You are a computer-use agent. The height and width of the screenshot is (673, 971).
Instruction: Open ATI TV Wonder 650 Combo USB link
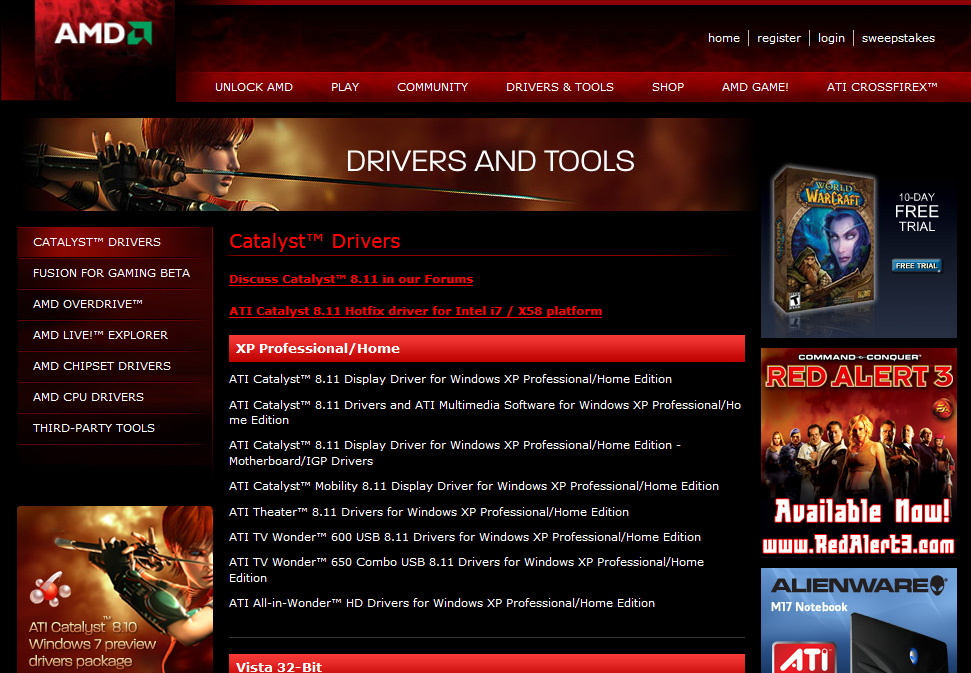tap(466, 570)
